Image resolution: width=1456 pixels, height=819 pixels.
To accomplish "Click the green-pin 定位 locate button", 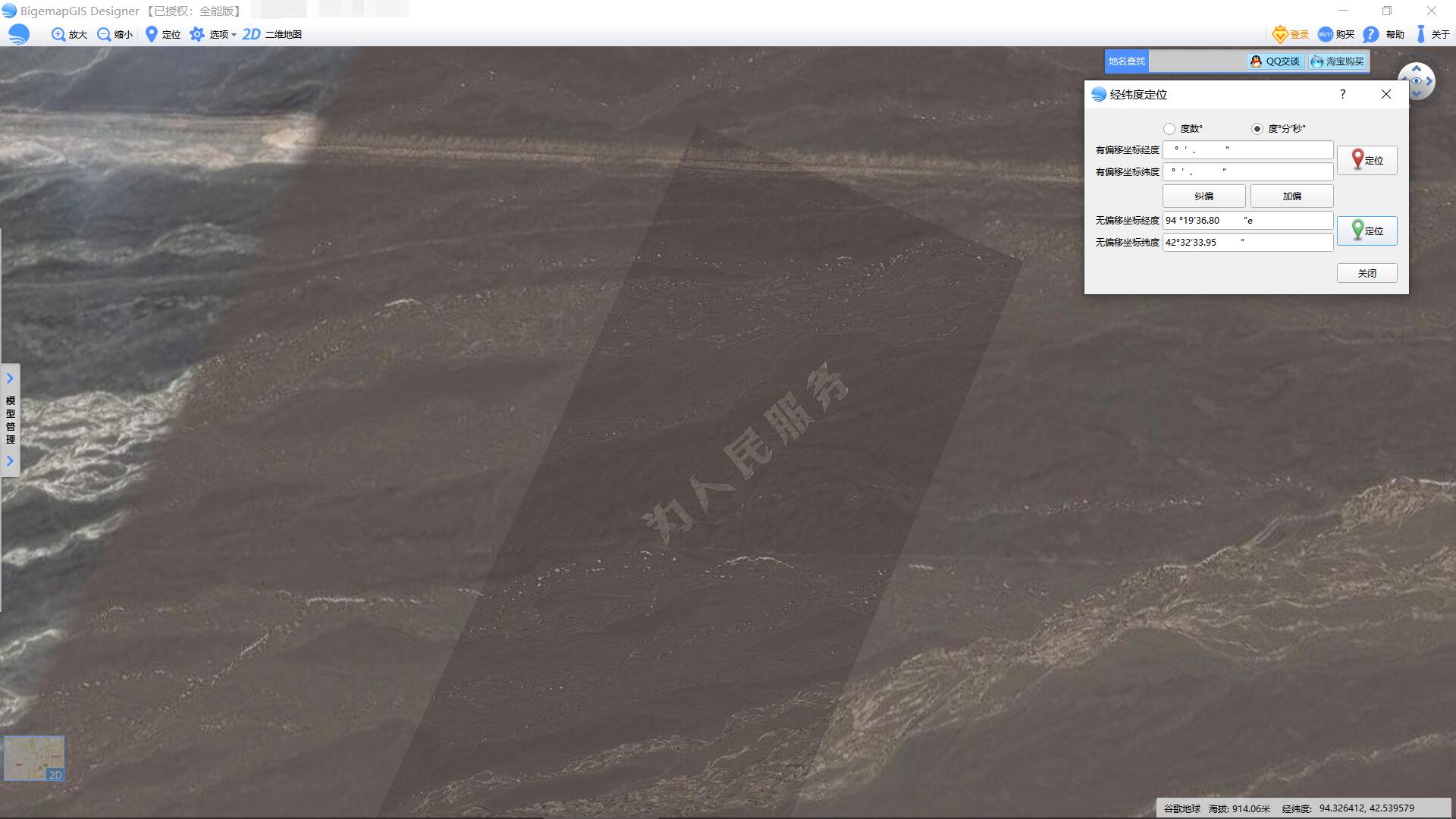I will coord(1367,231).
